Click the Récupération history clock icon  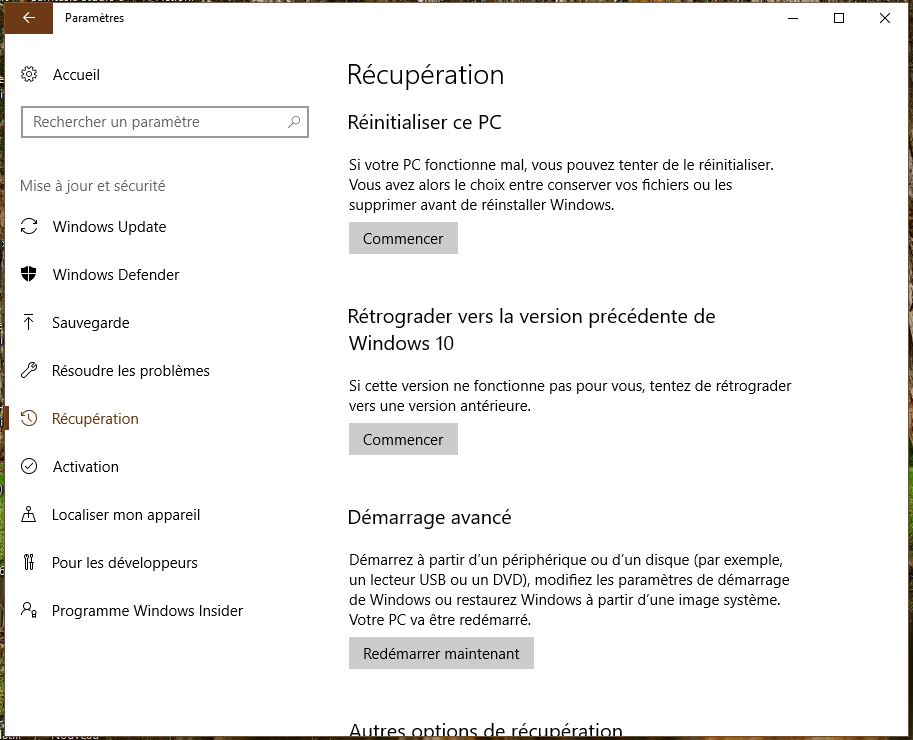pyautogui.click(x=29, y=418)
